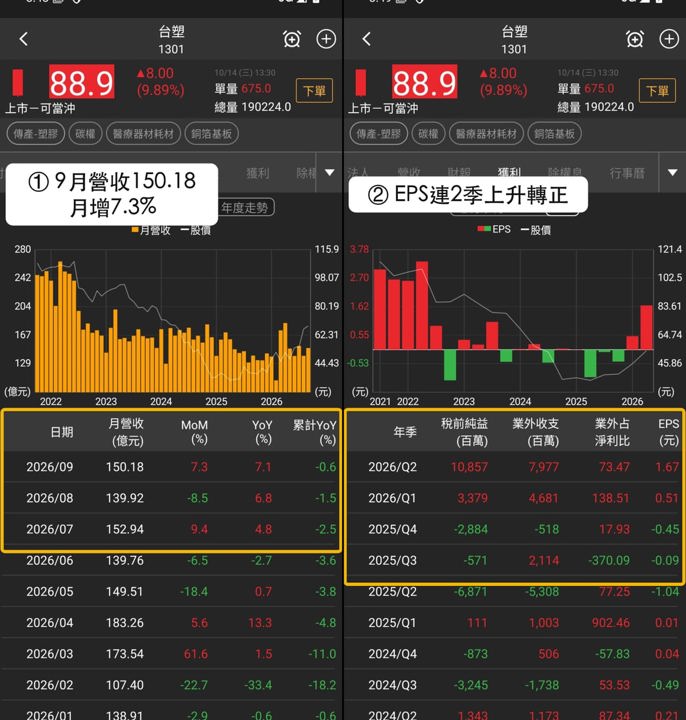Select revenue value 149.51
This screenshot has height=720, width=686.
pyautogui.click(x=125, y=592)
